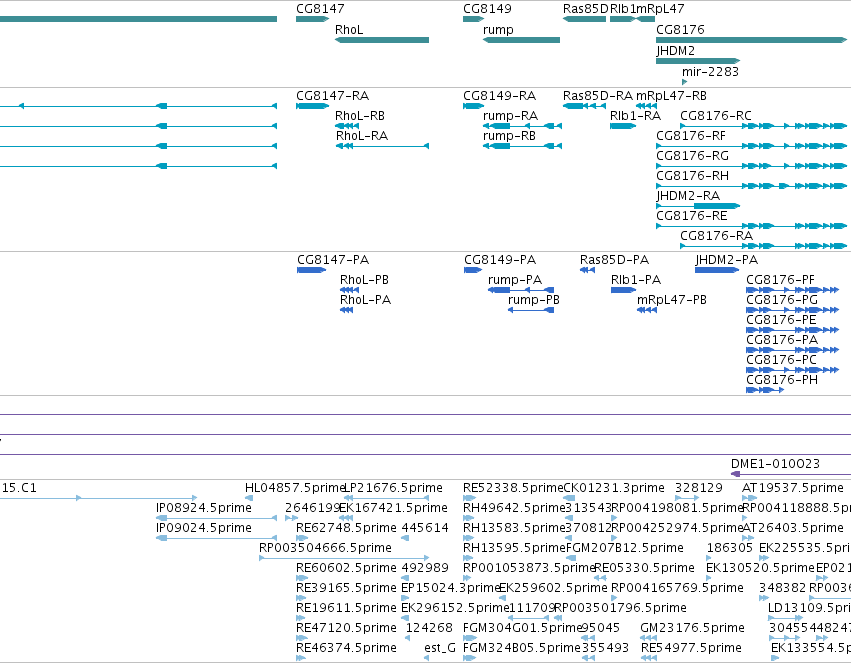Click the JHDM2-RA transcript label

point(688,196)
